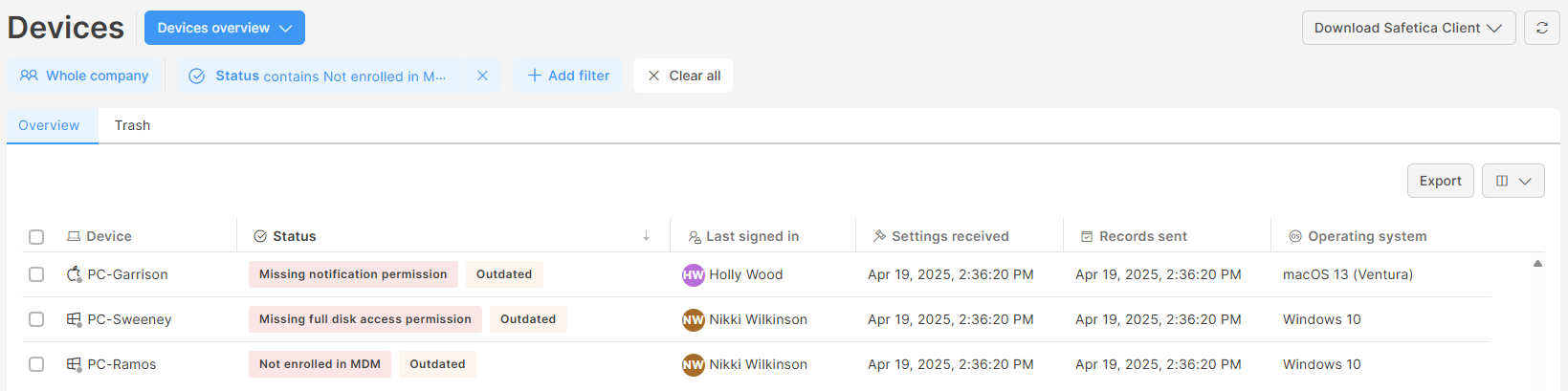The width and height of the screenshot is (1568, 391).
Task: Remove the Status filter with X icon
Action: pos(482,76)
